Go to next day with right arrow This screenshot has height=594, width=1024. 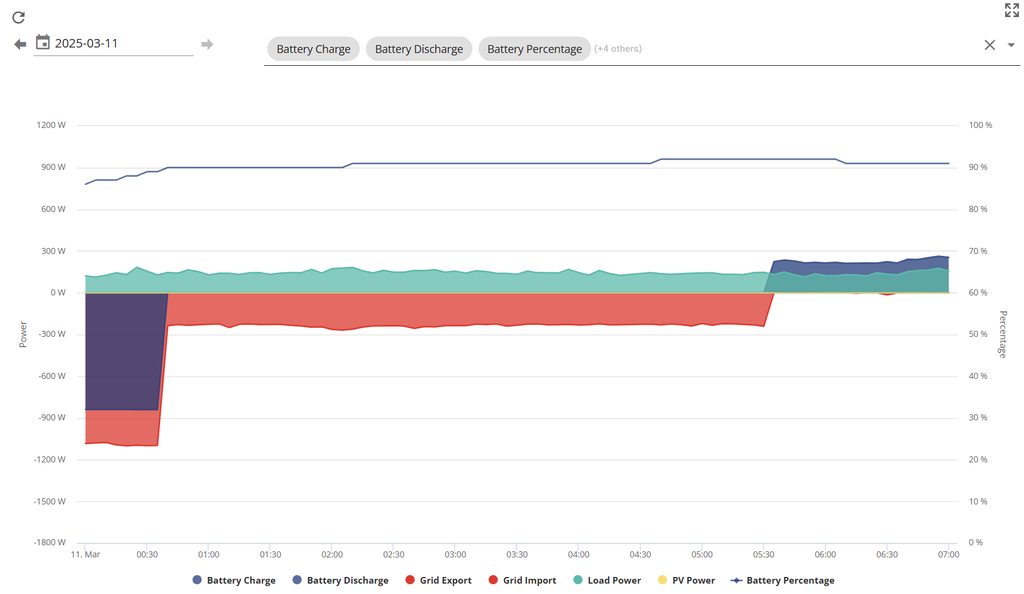(x=207, y=44)
